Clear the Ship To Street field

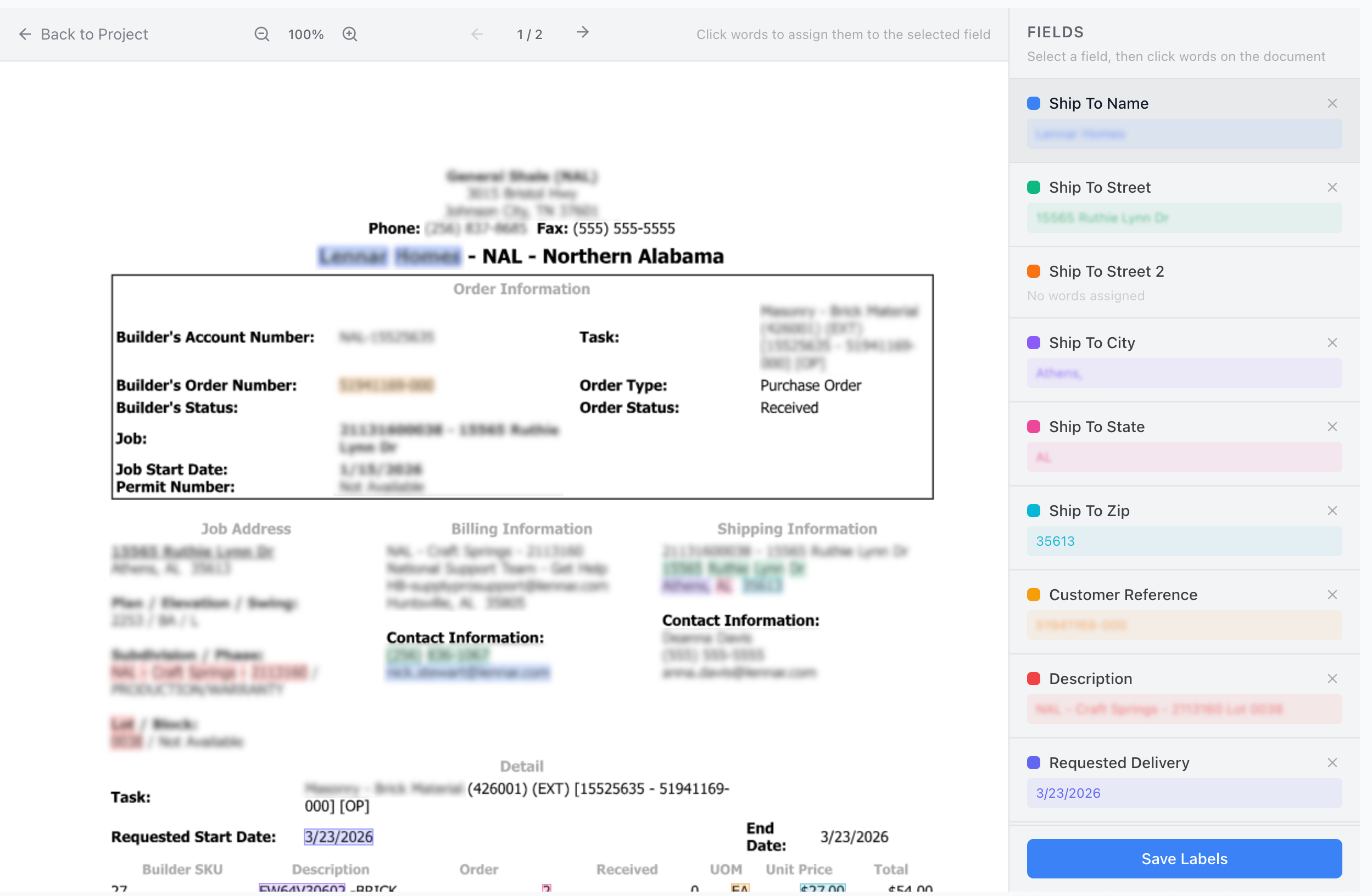[1332, 187]
